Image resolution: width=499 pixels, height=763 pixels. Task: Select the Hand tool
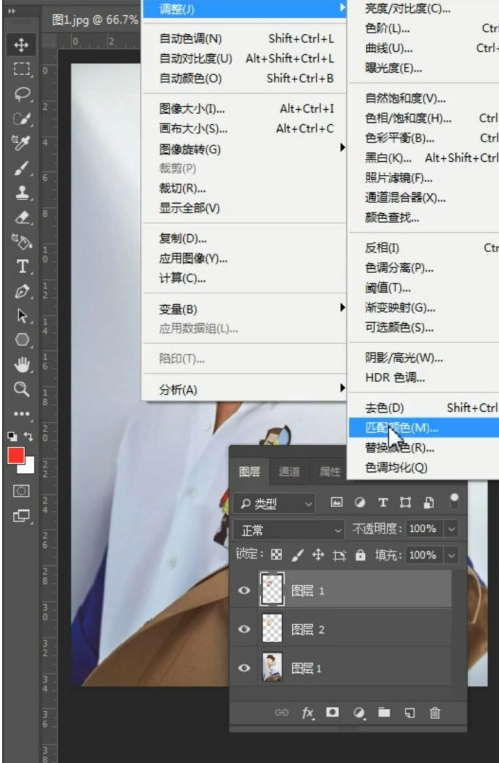(x=21, y=364)
